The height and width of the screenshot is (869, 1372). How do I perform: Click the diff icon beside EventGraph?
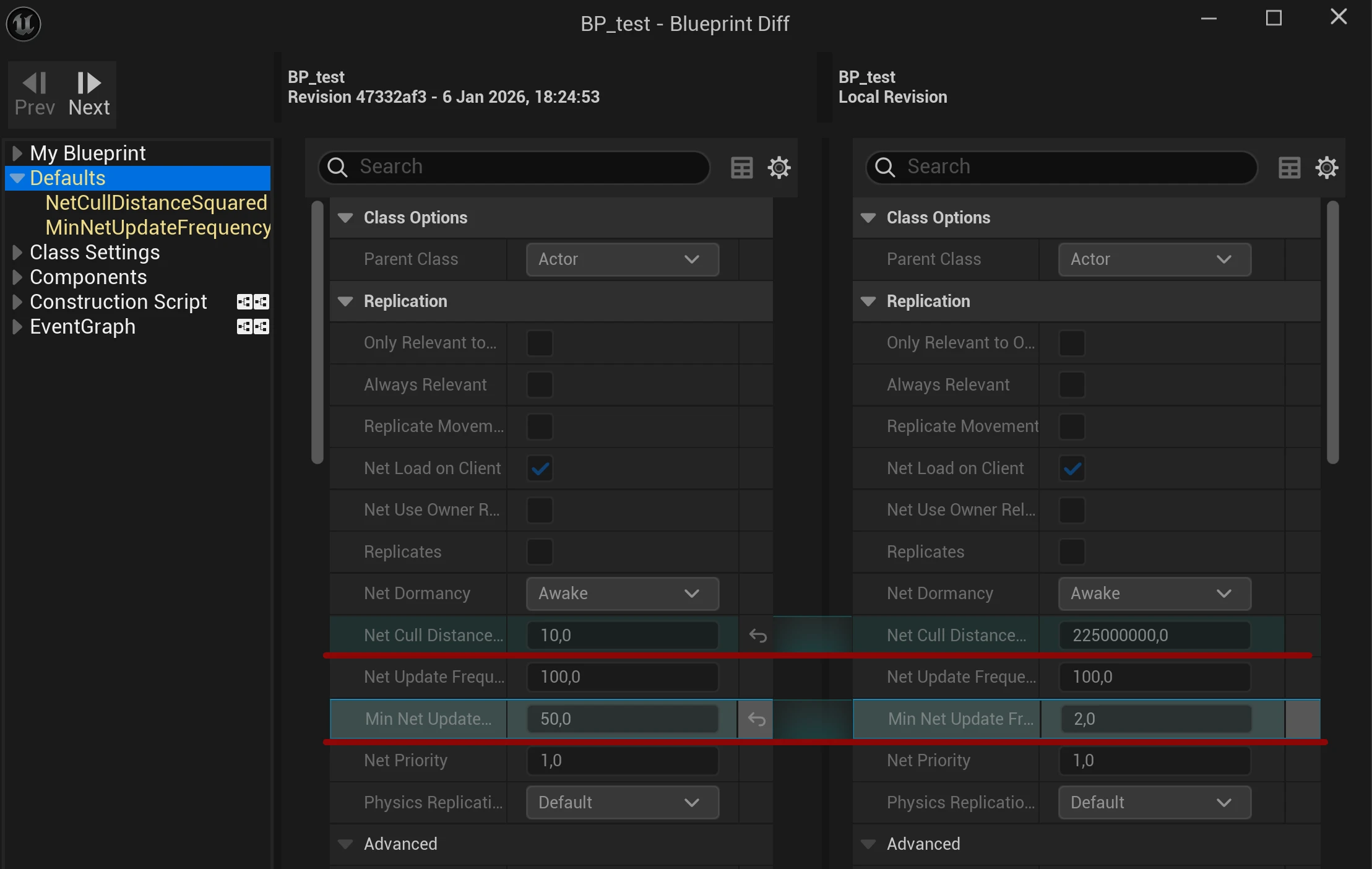pyautogui.click(x=252, y=326)
